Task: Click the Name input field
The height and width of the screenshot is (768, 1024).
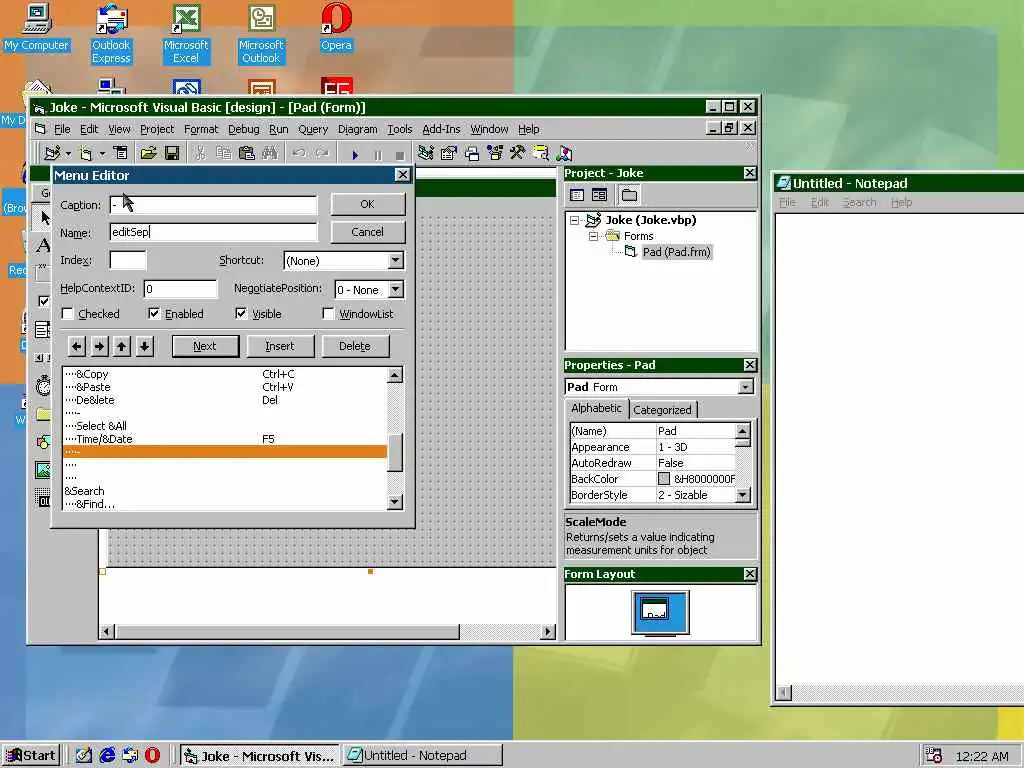Action: (214, 232)
